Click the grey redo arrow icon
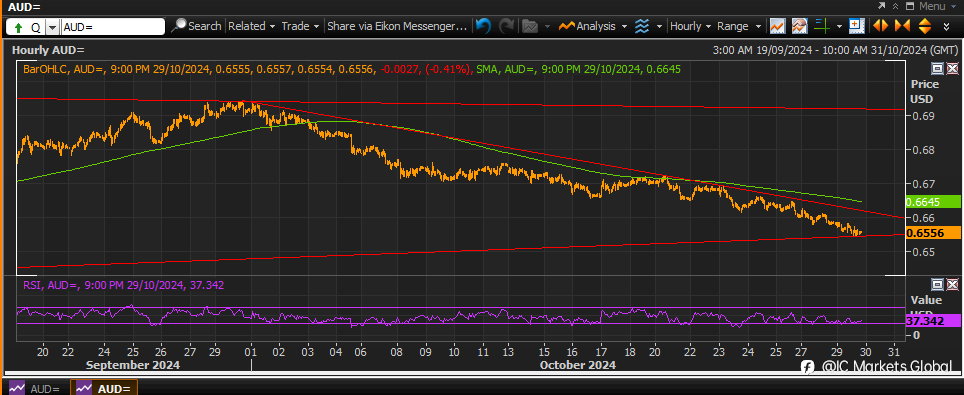 (507, 26)
